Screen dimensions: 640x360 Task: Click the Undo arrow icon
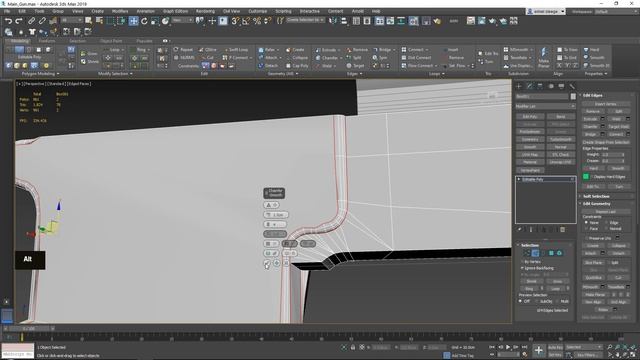click(8, 21)
